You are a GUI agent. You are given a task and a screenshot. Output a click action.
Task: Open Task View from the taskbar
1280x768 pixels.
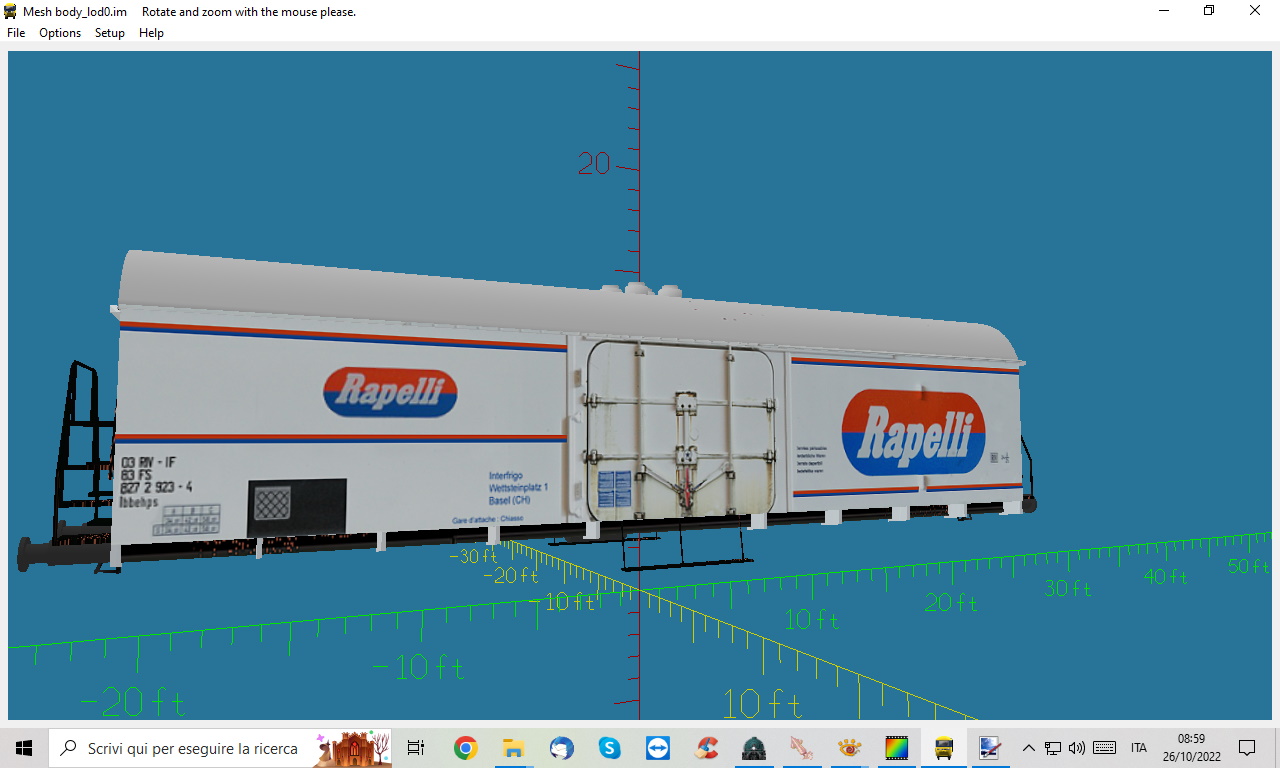pyautogui.click(x=416, y=747)
